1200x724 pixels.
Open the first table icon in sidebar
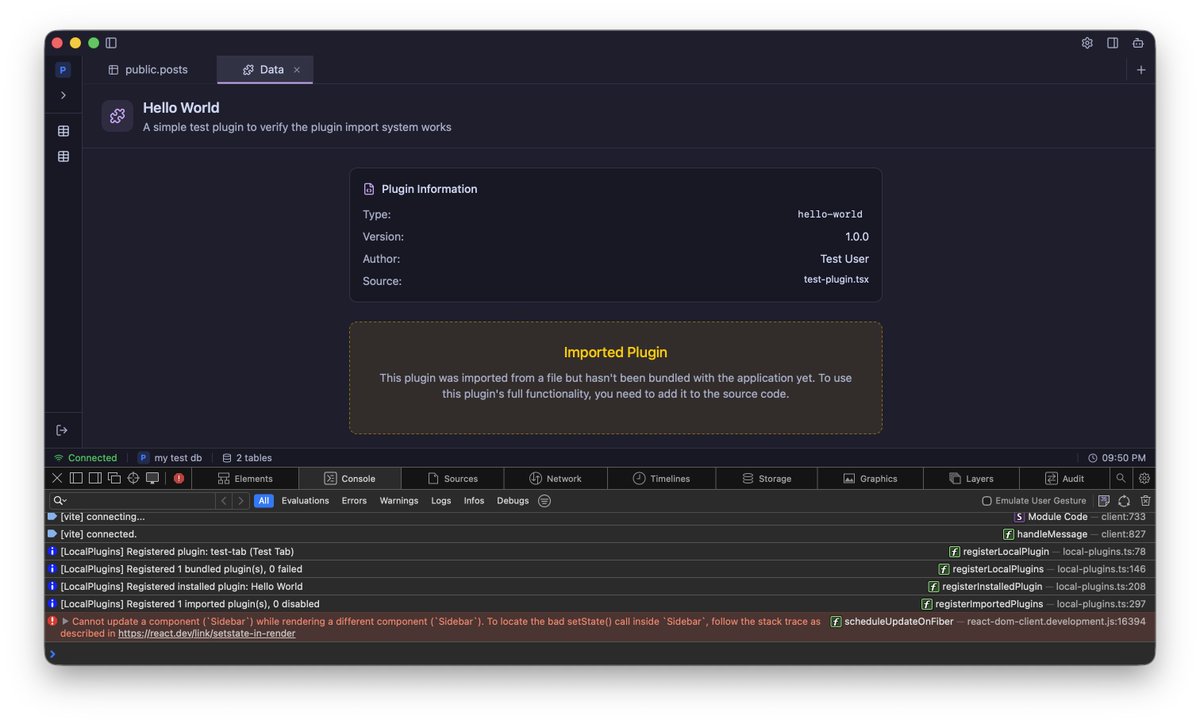tap(63, 131)
